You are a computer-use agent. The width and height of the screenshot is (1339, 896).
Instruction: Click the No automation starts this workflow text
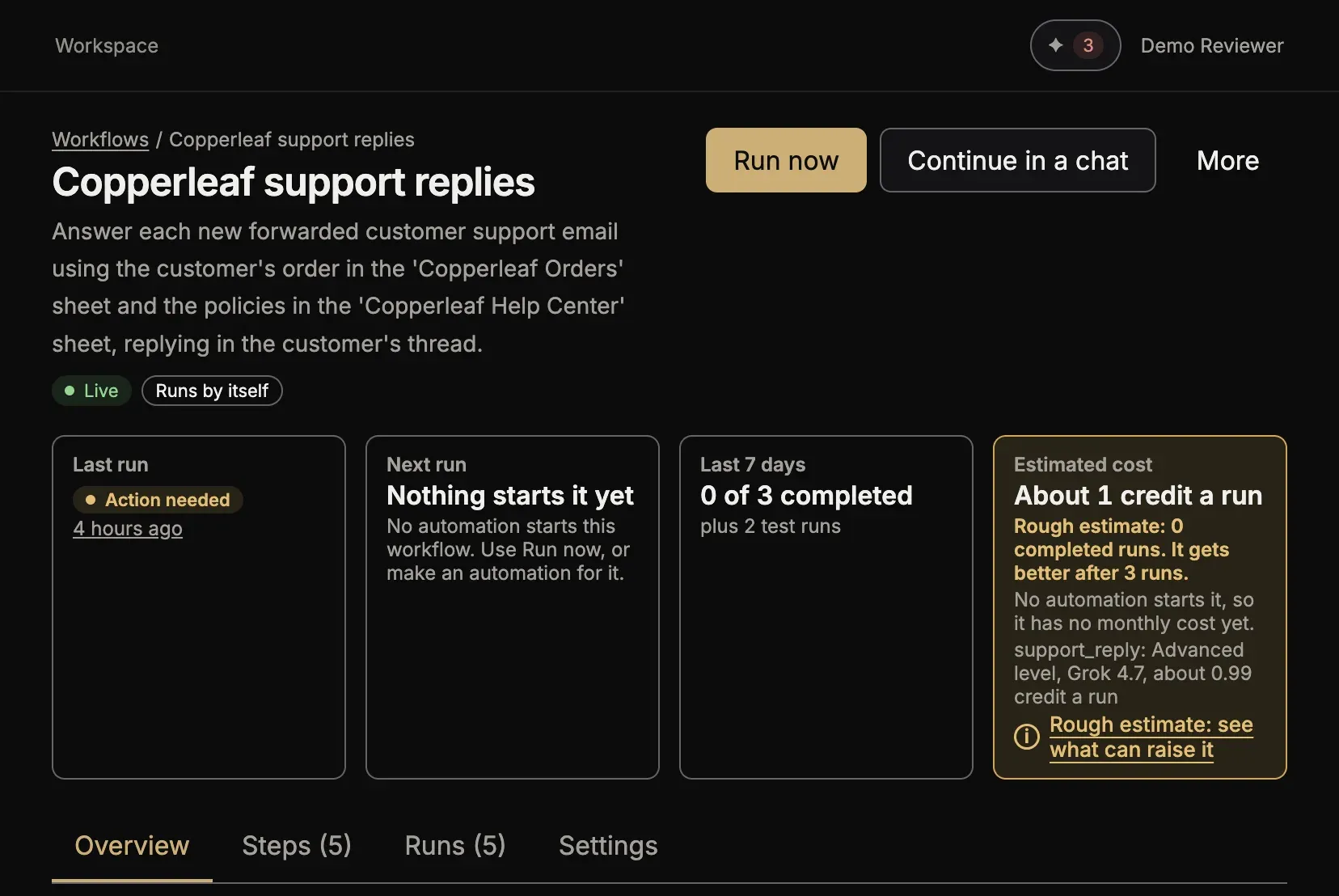click(x=508, y=550)
